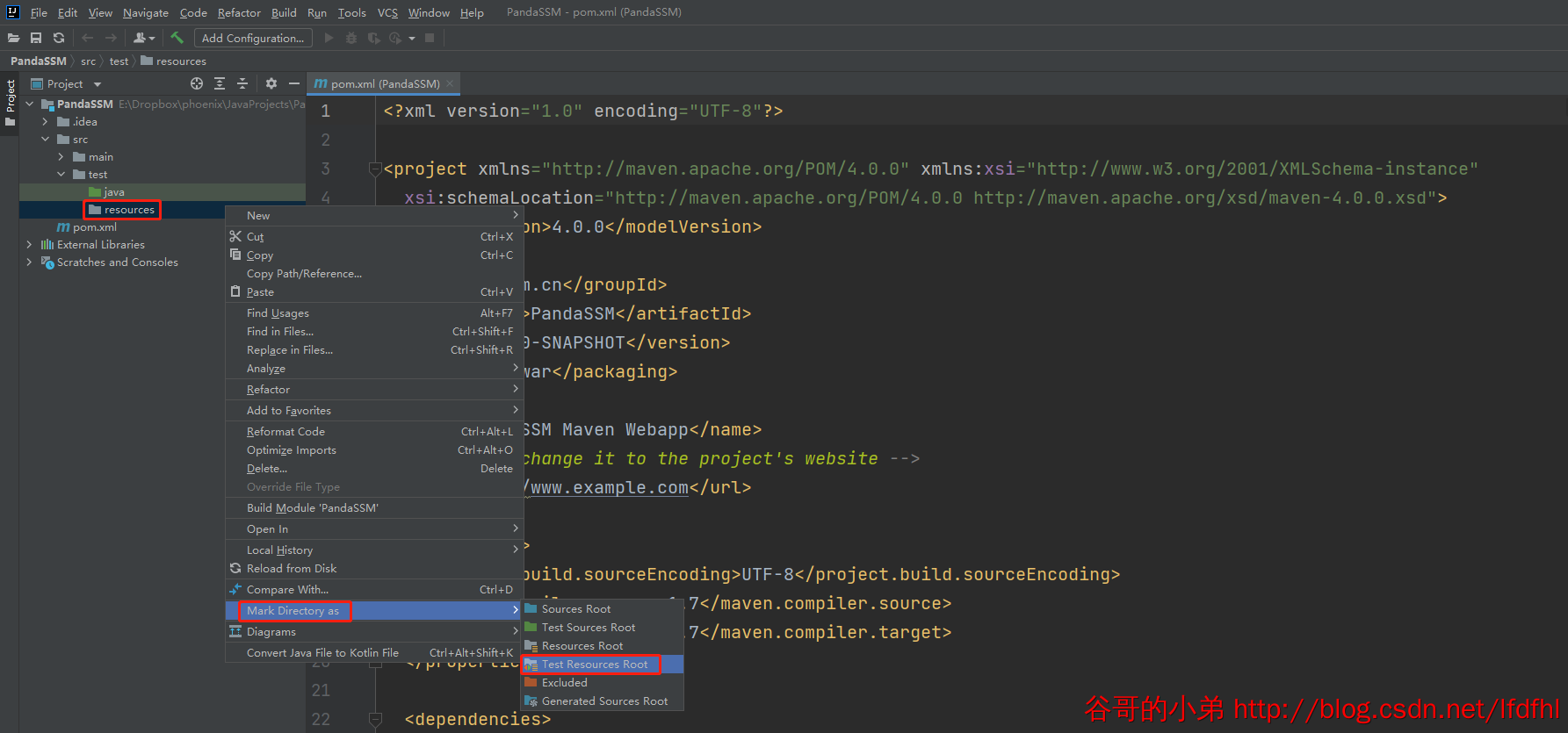The image size is (1568, 733).
Task: Click the Forward navigation arrow
Action: tap(111, 38)
